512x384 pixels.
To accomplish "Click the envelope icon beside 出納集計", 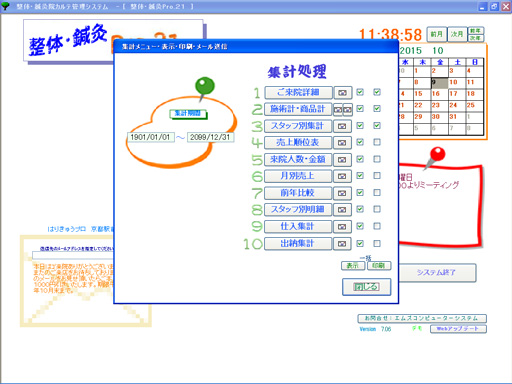I will (342, 244).
